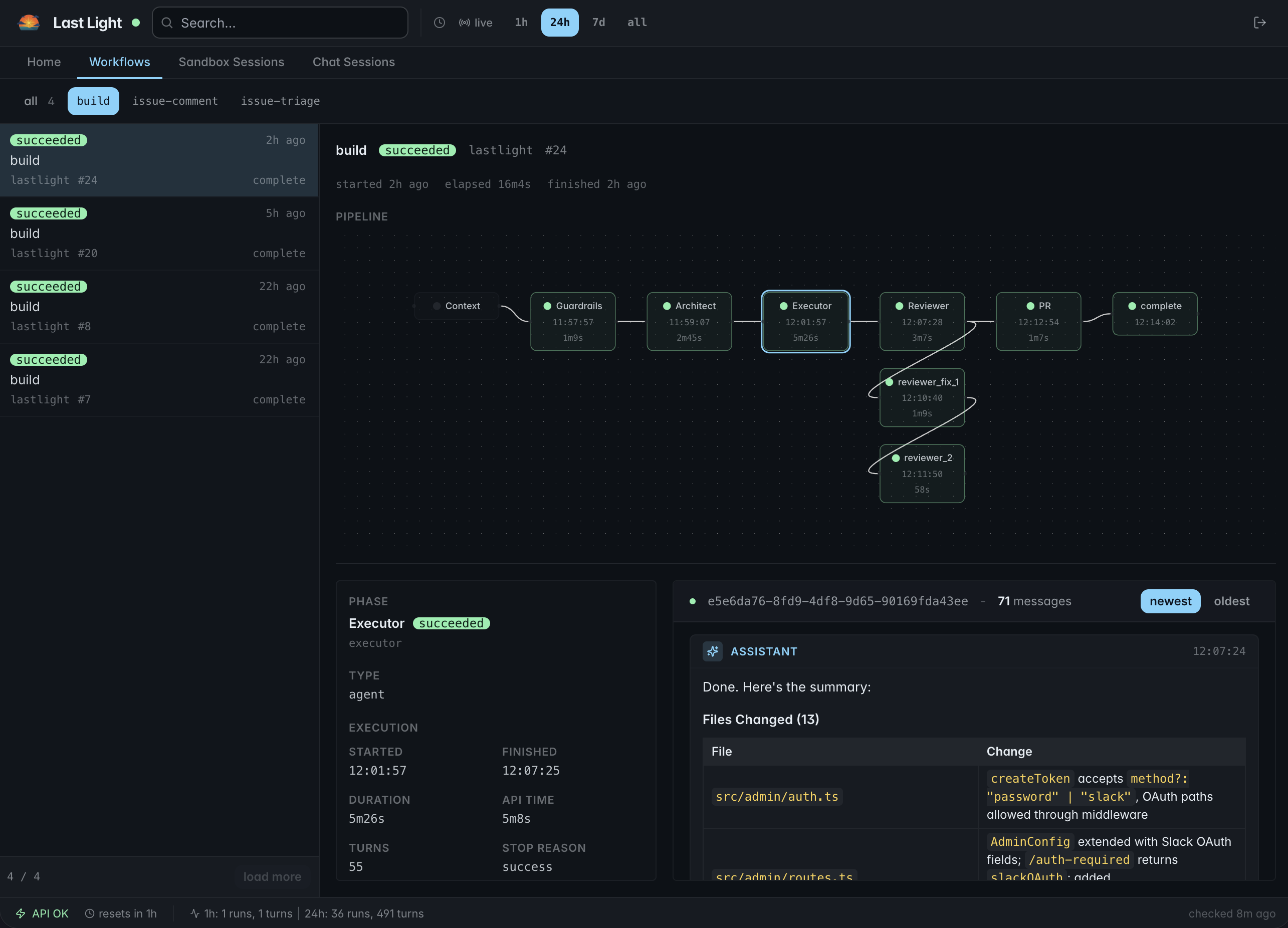1288x928 pixels.
Task: Select the 24h time range
Action: point(559,23)
